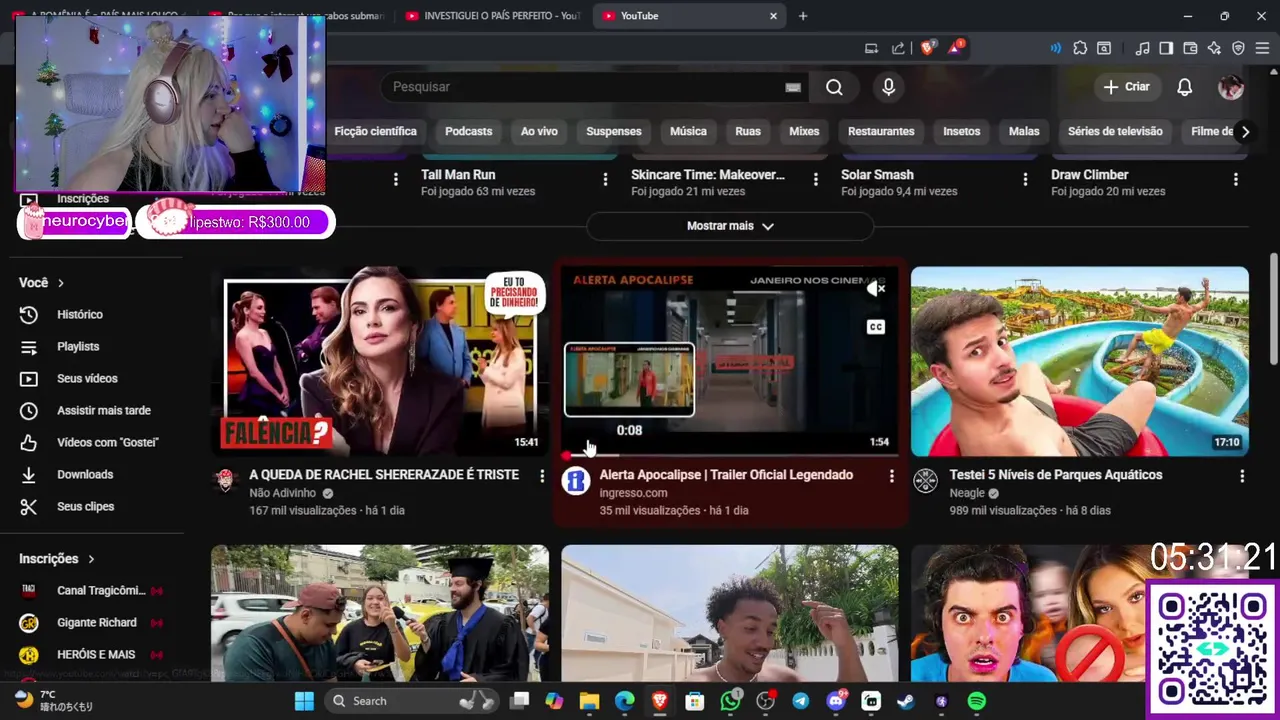
Task: Select the Música category chip
Action: pyautogui.click(x=688, y=131)
